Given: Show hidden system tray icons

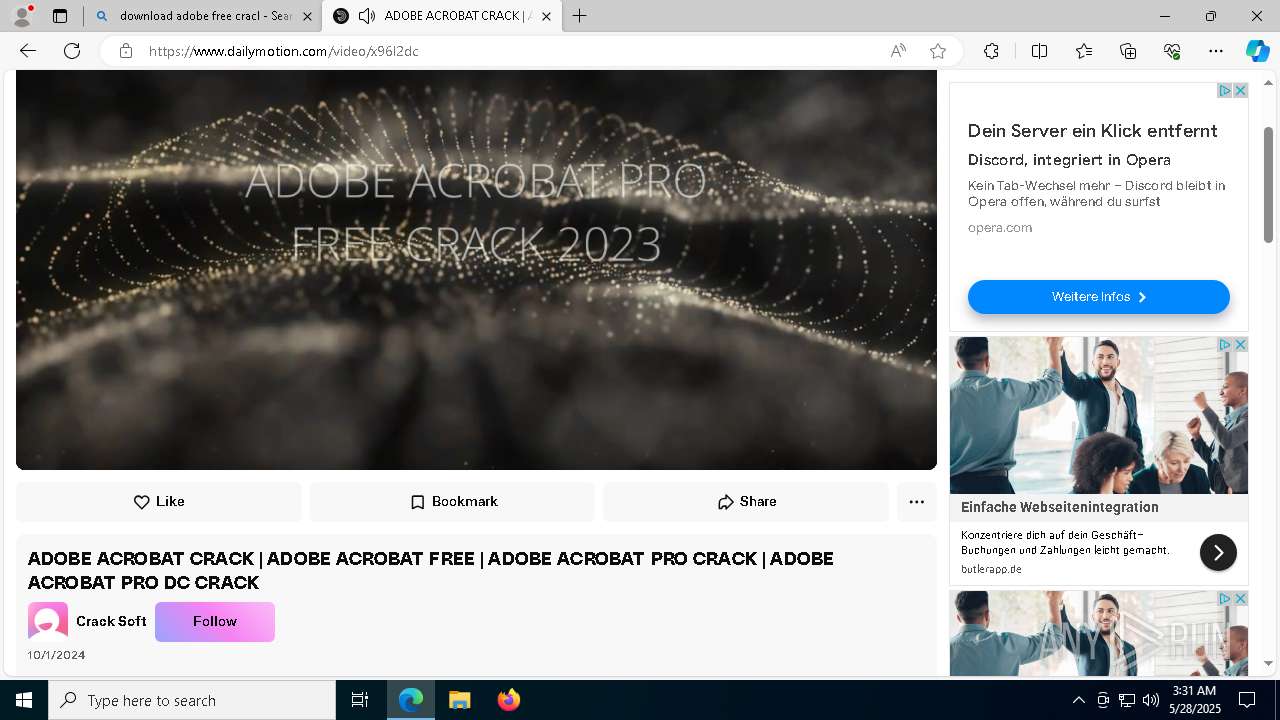Looking at the screenshot, I should (x=1078, y=700).
